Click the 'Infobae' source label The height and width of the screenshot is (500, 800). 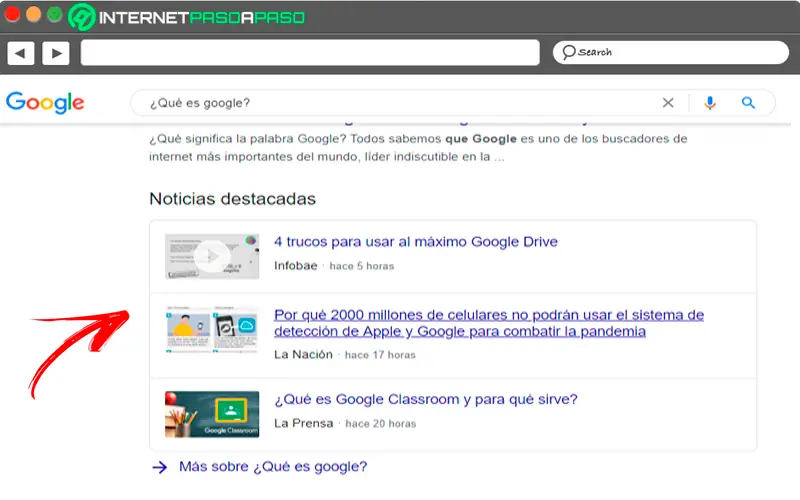coord(295,266)
